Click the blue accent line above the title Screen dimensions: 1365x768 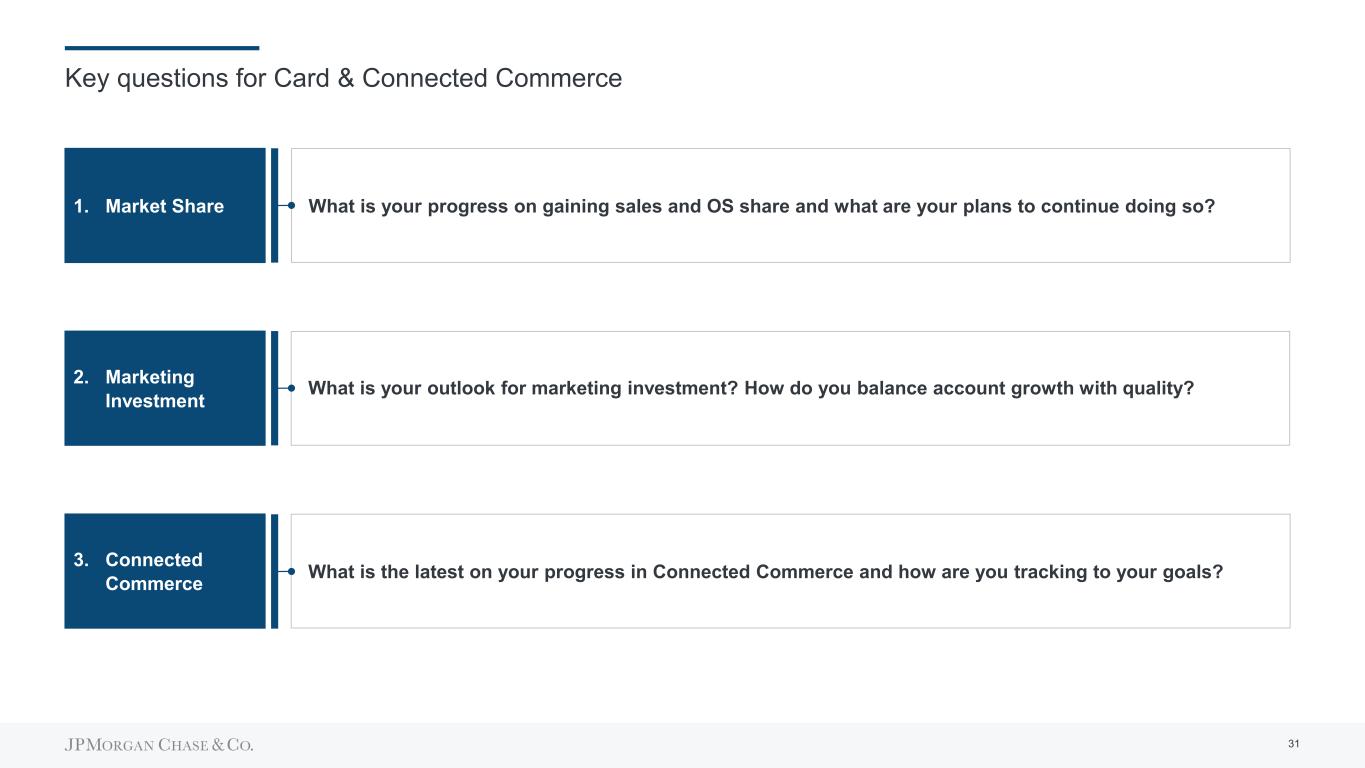click(x=161, y=48)
